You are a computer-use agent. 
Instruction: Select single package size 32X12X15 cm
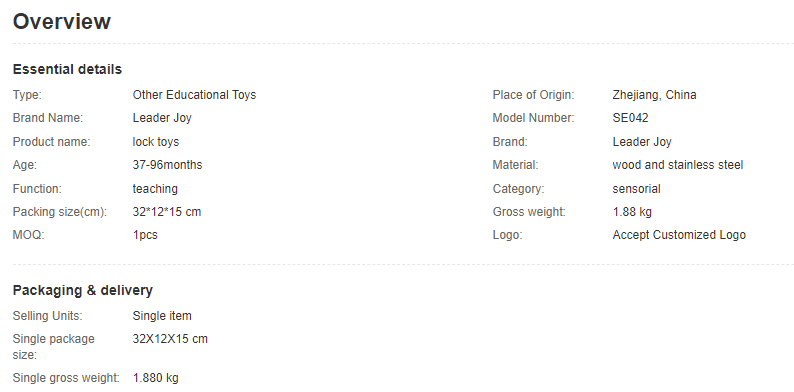[170, 339]
